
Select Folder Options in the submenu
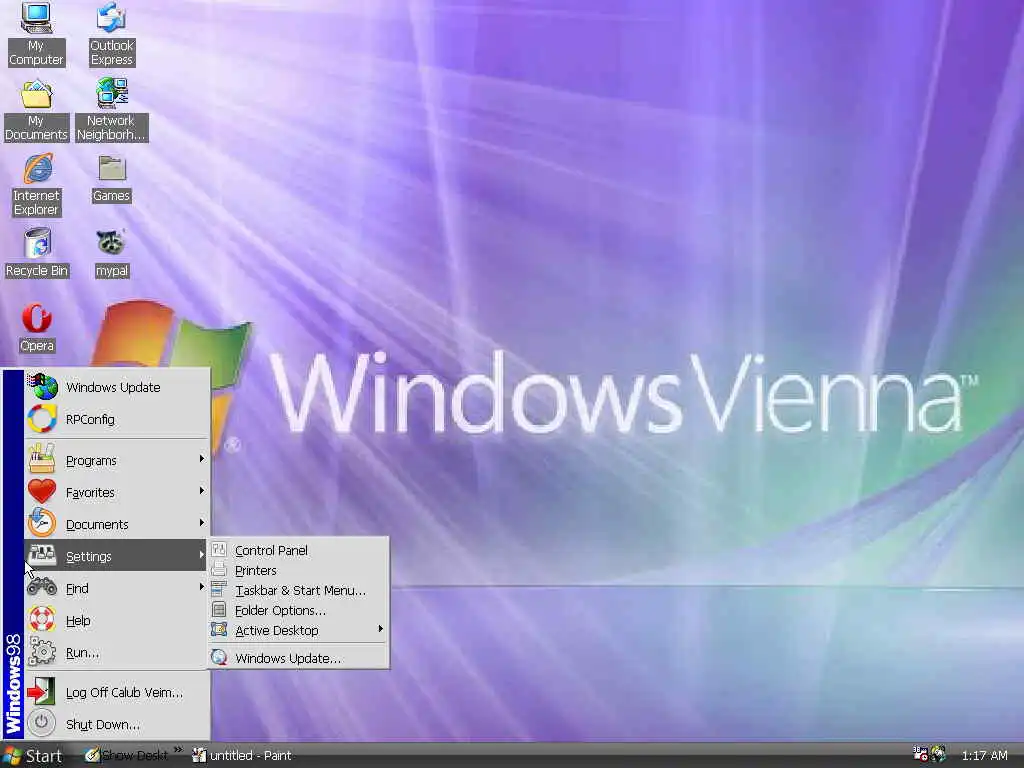pyautogui.click(x=299, y=611)
